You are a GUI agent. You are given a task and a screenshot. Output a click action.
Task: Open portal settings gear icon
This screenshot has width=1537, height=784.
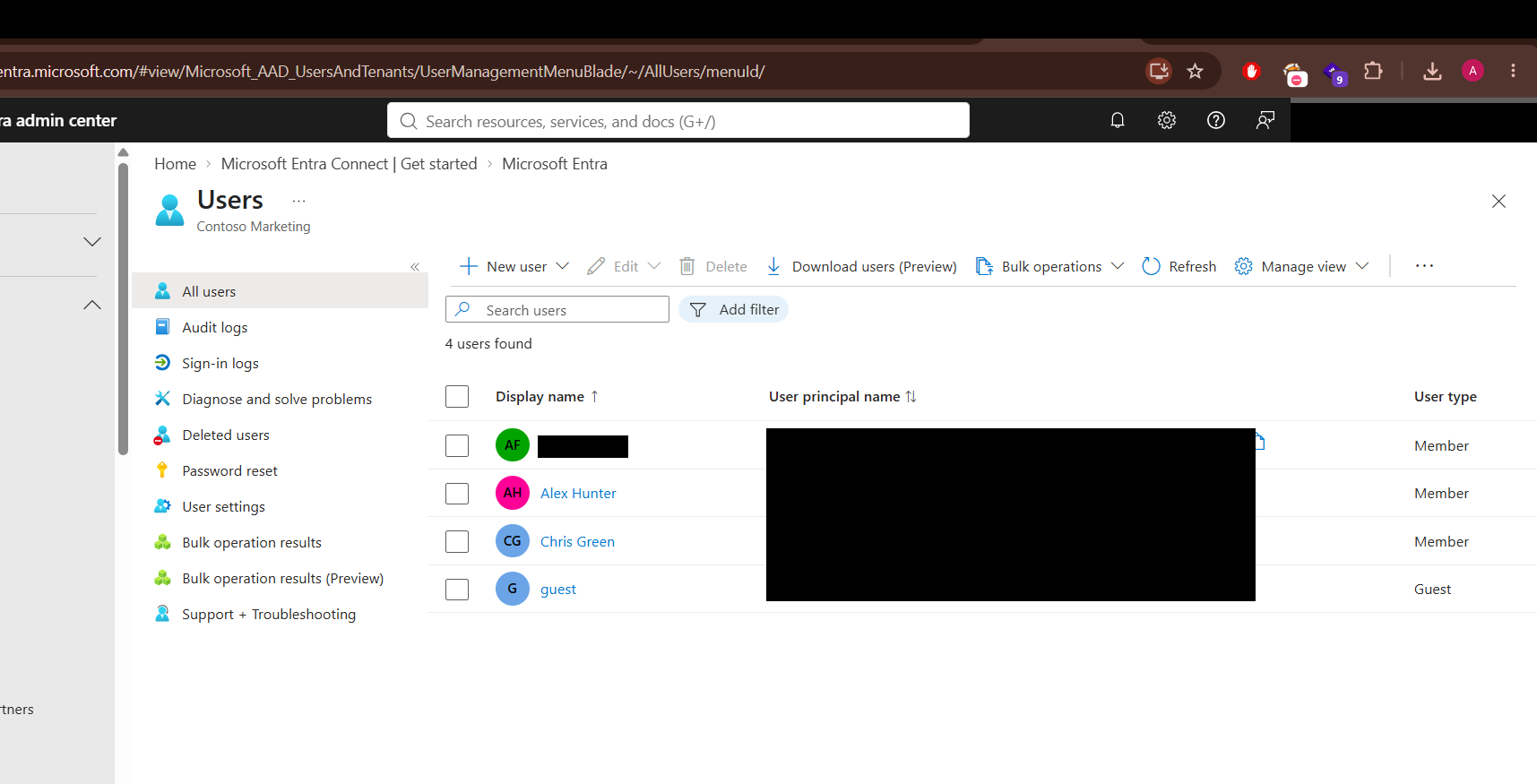point(1167,120)
